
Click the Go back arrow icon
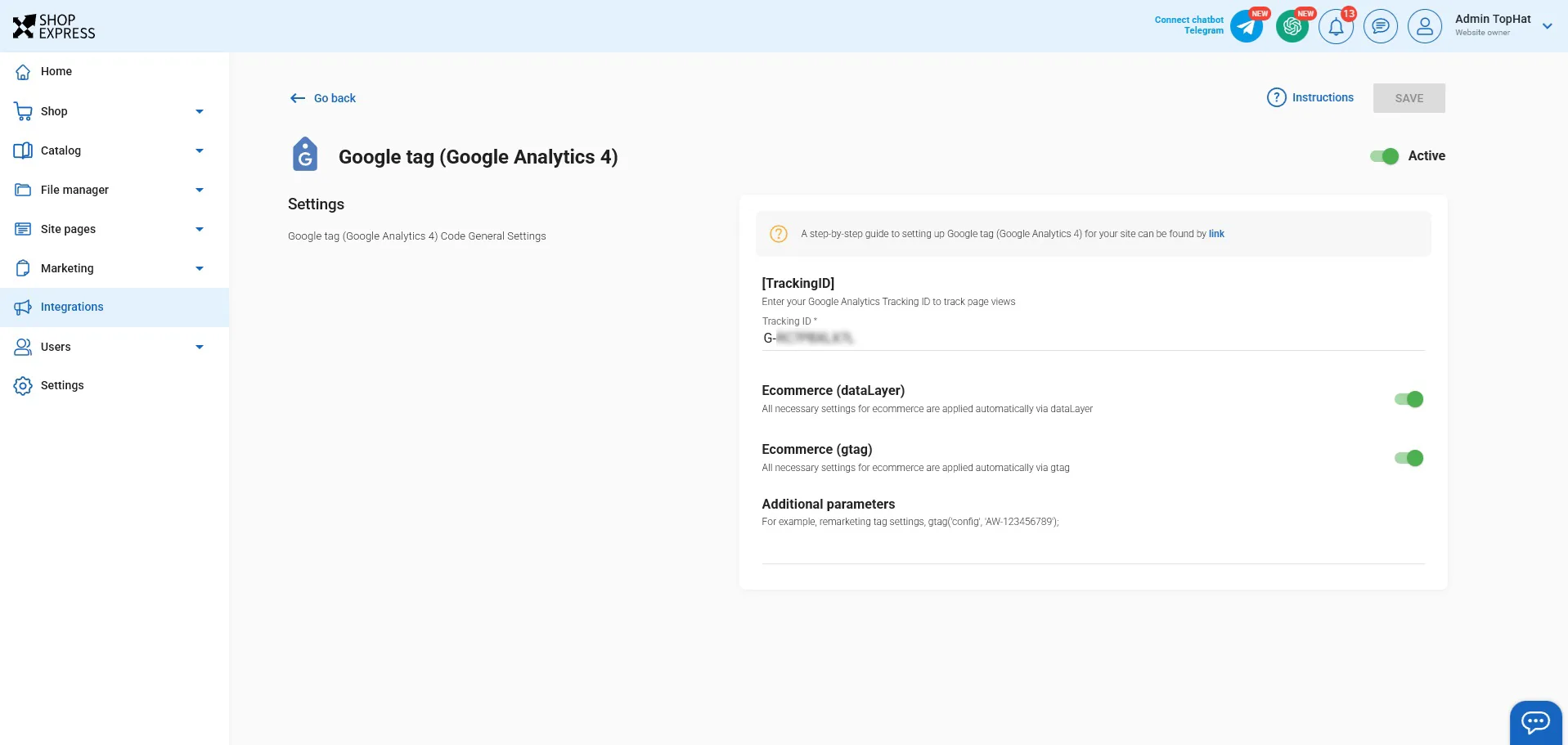(x=298, y=98)
